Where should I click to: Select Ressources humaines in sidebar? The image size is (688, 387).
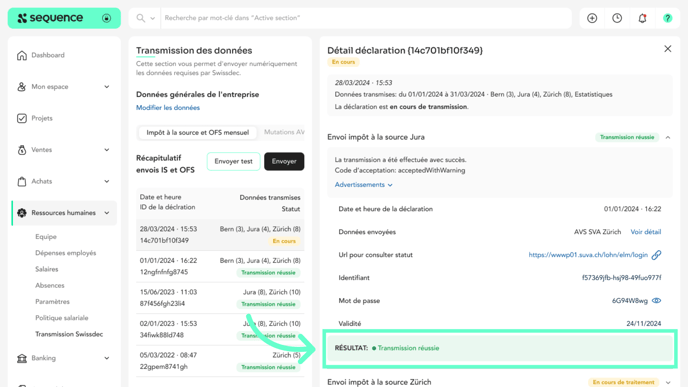point(64,213)
